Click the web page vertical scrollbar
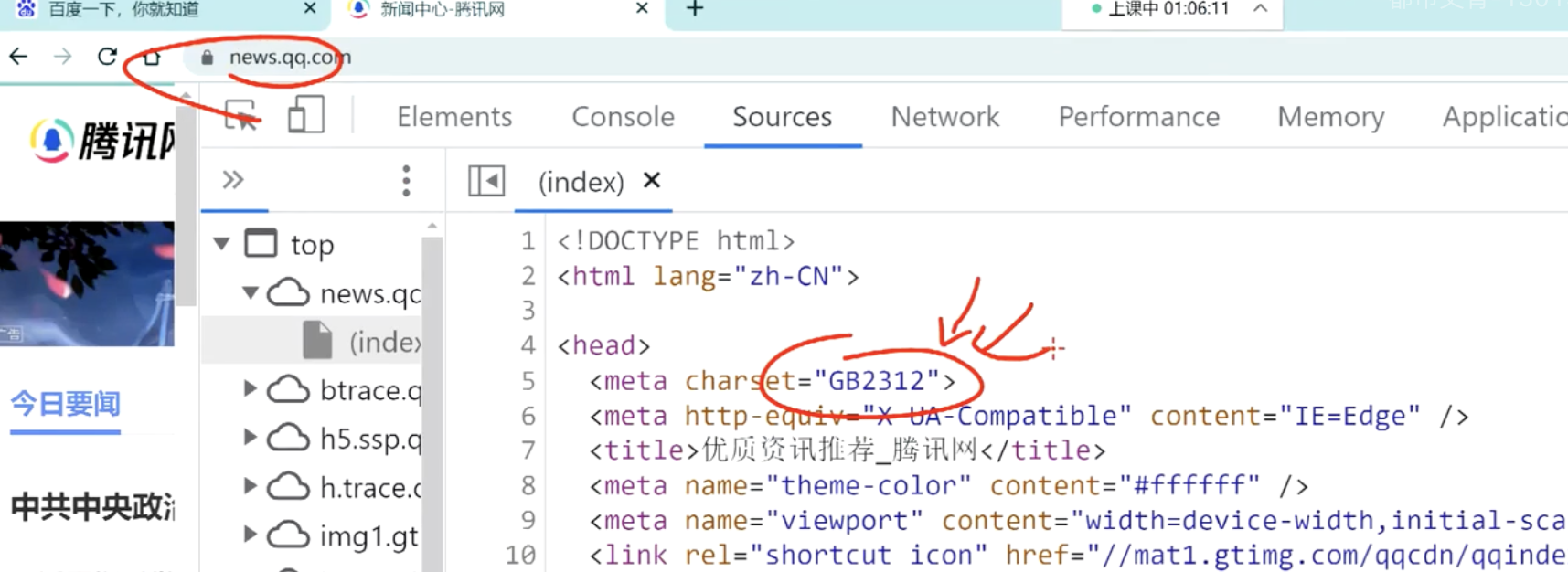The width and height of the screenshot is (1568, 572). [x=186, y=206]
